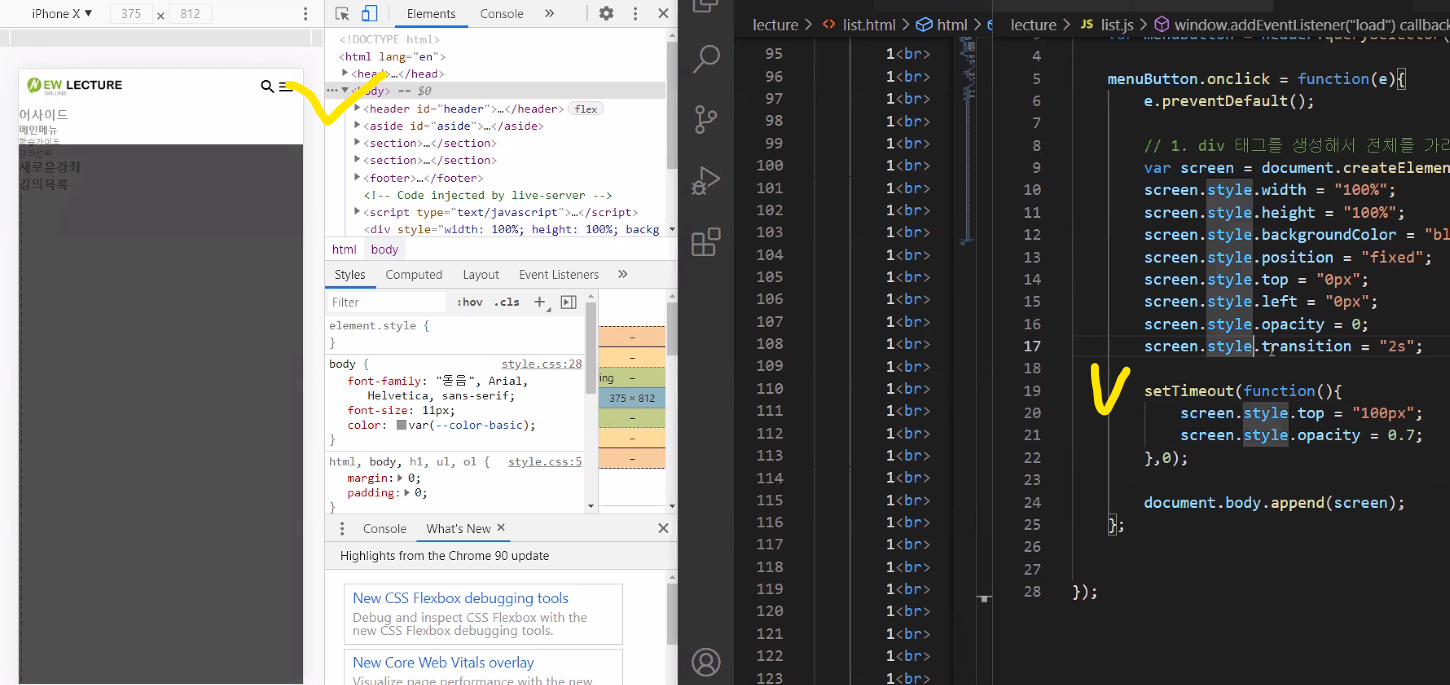
Task: Open the Layout tab
Action: (481, 275)
